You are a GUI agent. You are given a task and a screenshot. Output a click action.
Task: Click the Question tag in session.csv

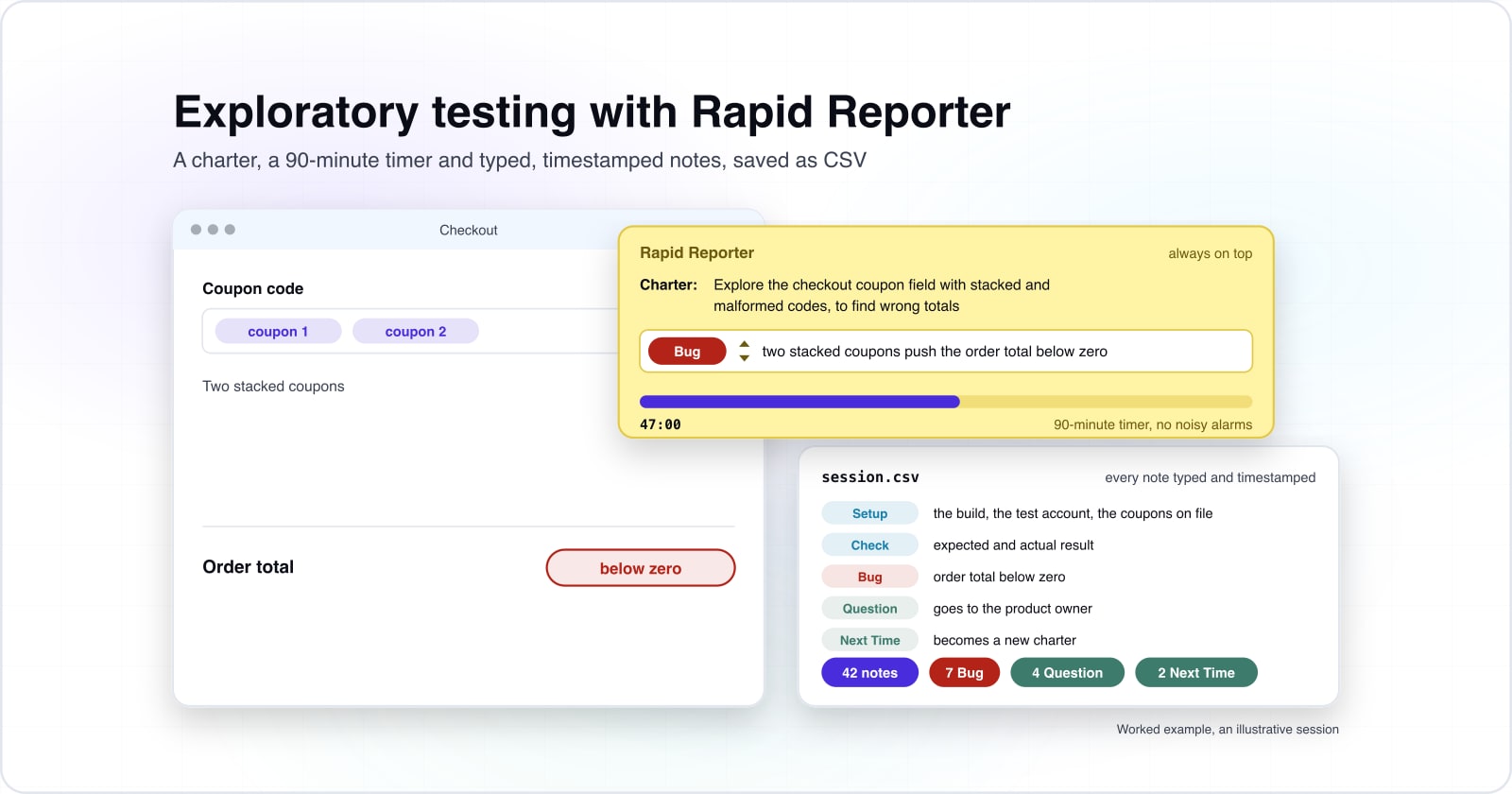tap(869, 609)
